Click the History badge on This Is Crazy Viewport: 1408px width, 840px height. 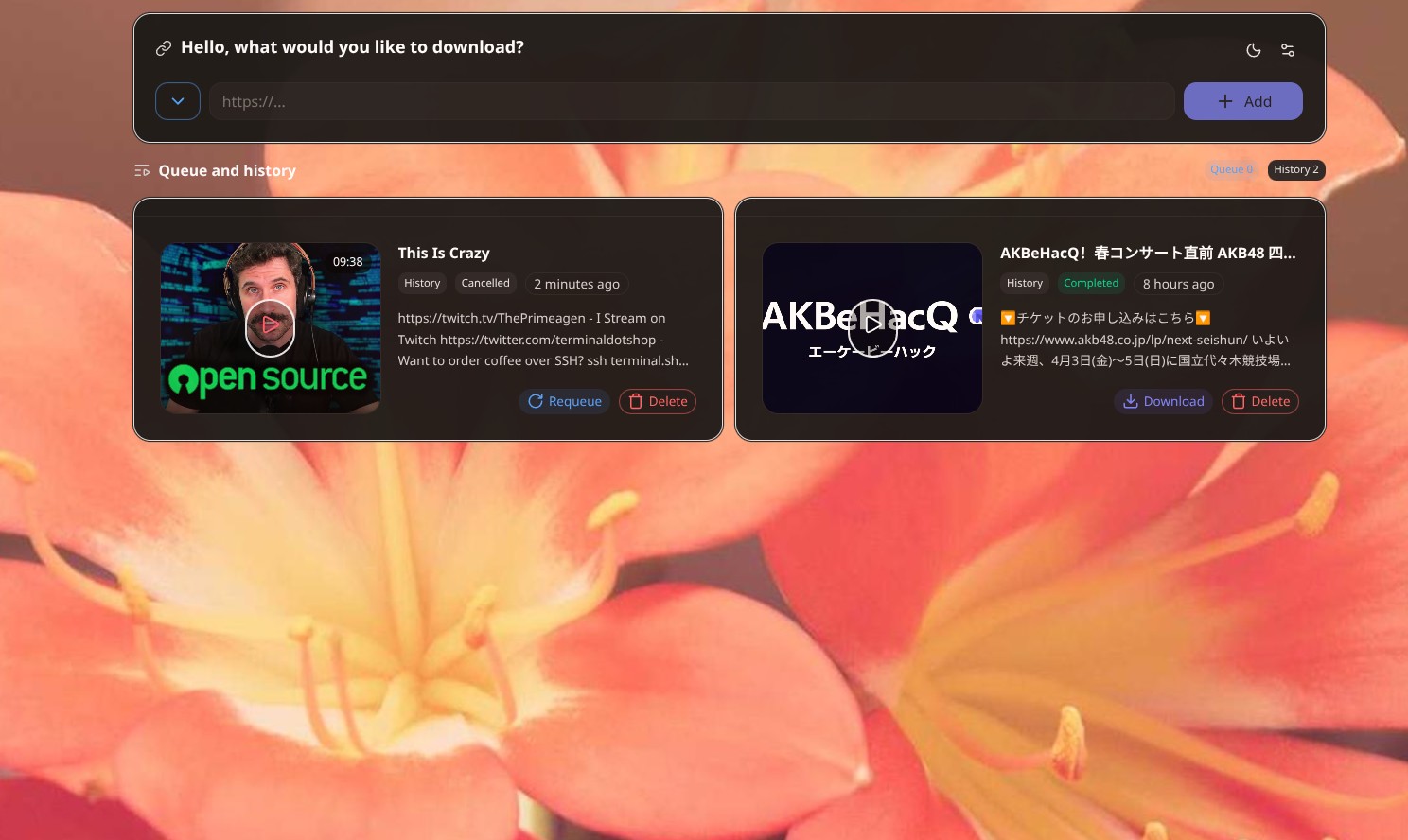click(x=422, y=283)
